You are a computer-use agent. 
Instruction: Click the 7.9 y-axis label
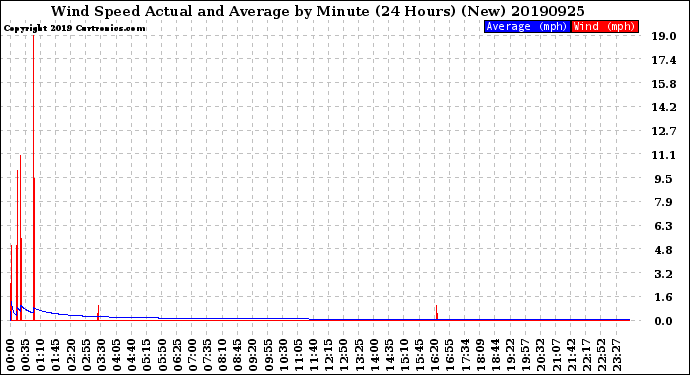click(663, 202)
